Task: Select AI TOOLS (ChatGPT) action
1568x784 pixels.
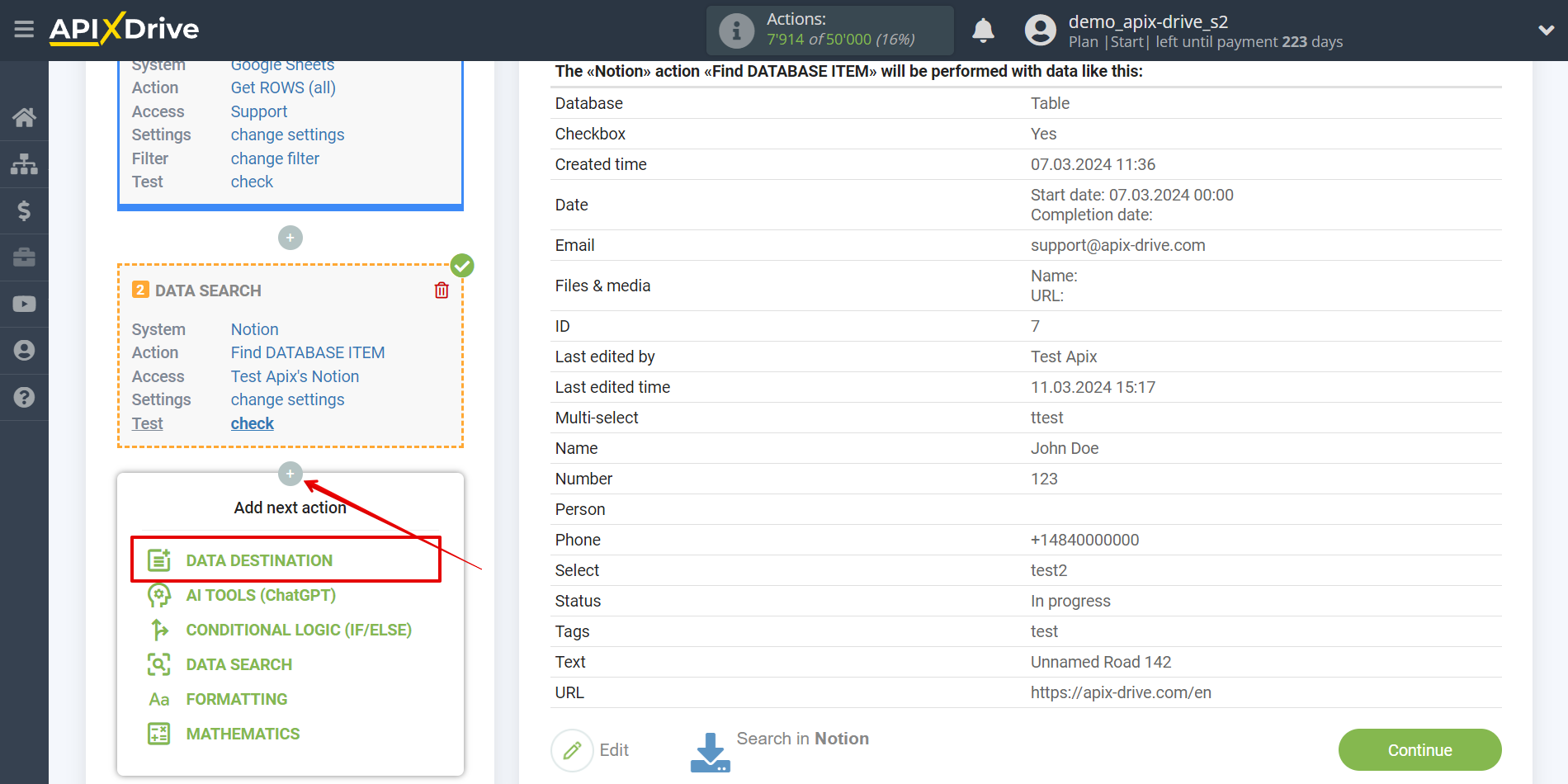Action: (261, 595)
